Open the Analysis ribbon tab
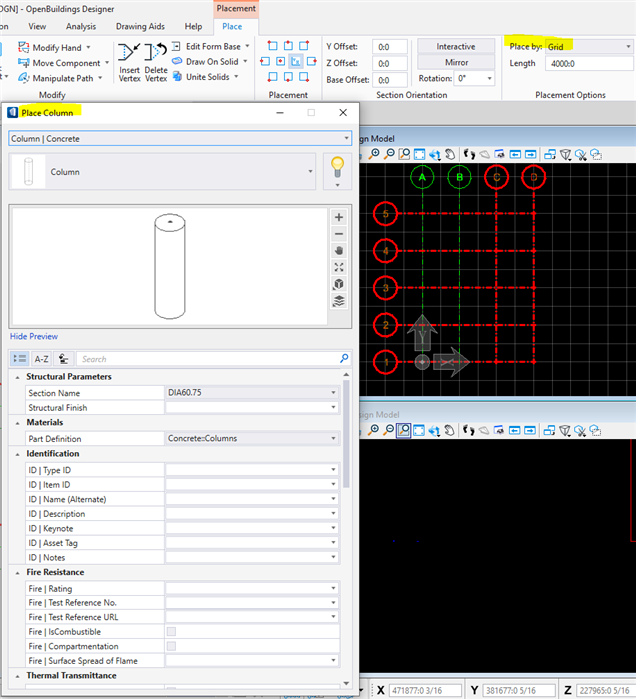 tap(81, 26)
